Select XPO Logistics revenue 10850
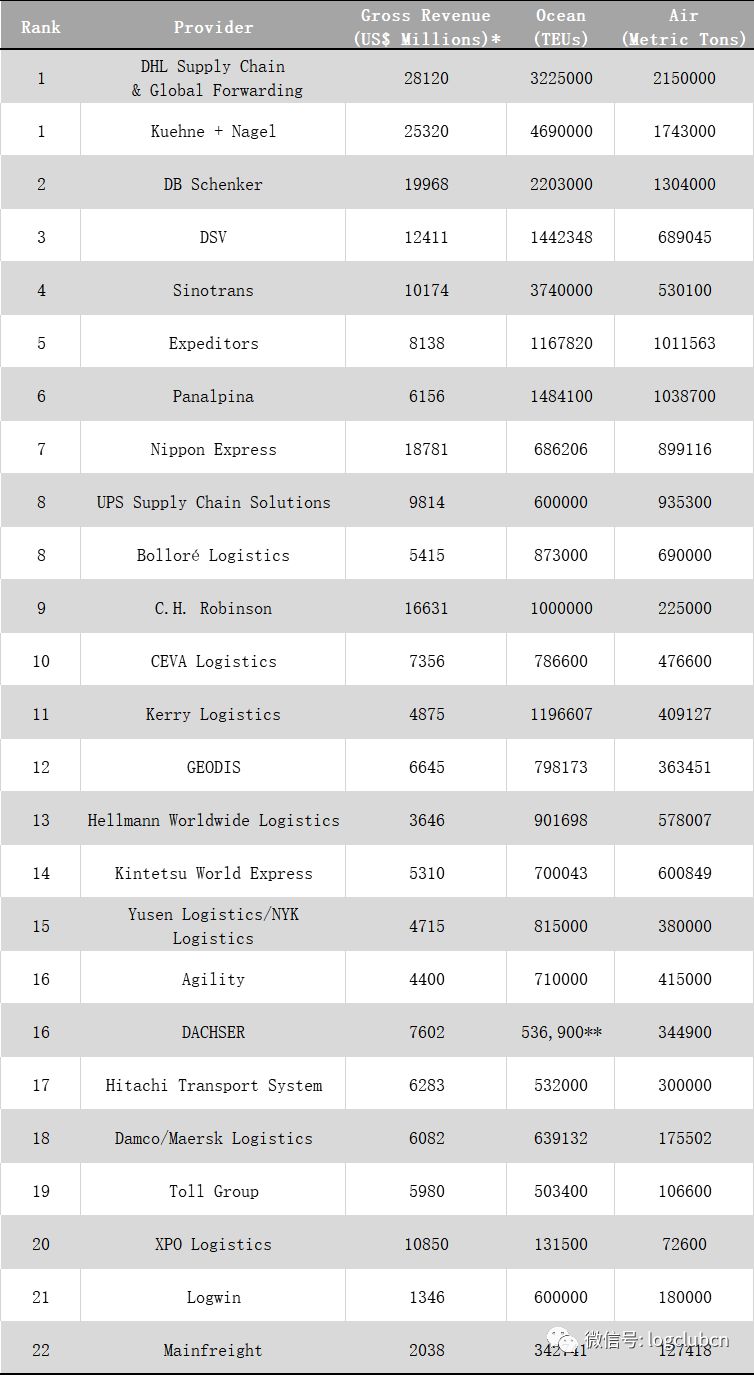 click(426, 1244)
